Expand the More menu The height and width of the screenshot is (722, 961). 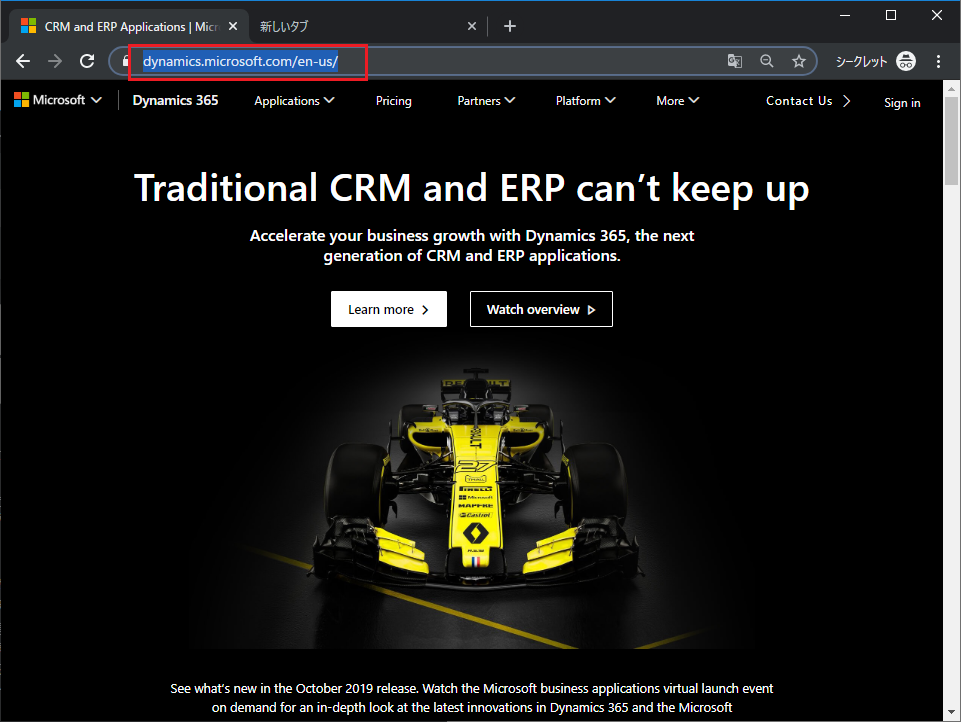coord(677,101)
